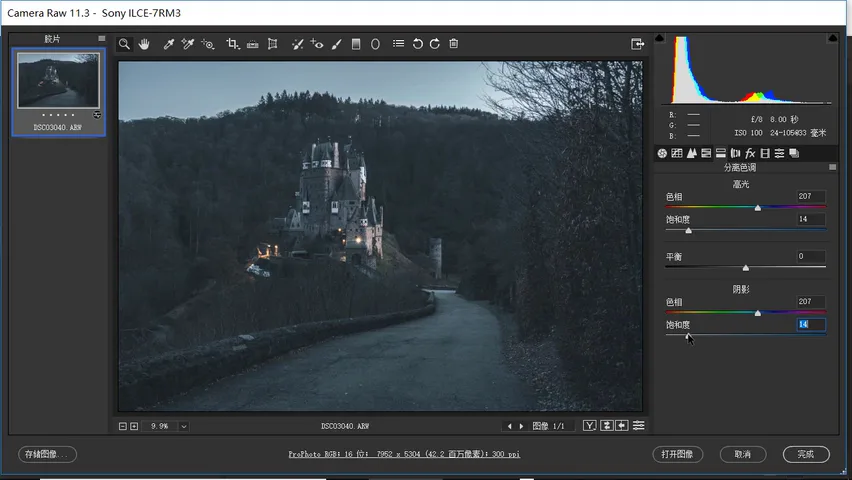This screenshot has width=852, height=480.
Task: Open the 9.9% zoom level dropdown
Action: pyautogui.click(x=184, y=426)
